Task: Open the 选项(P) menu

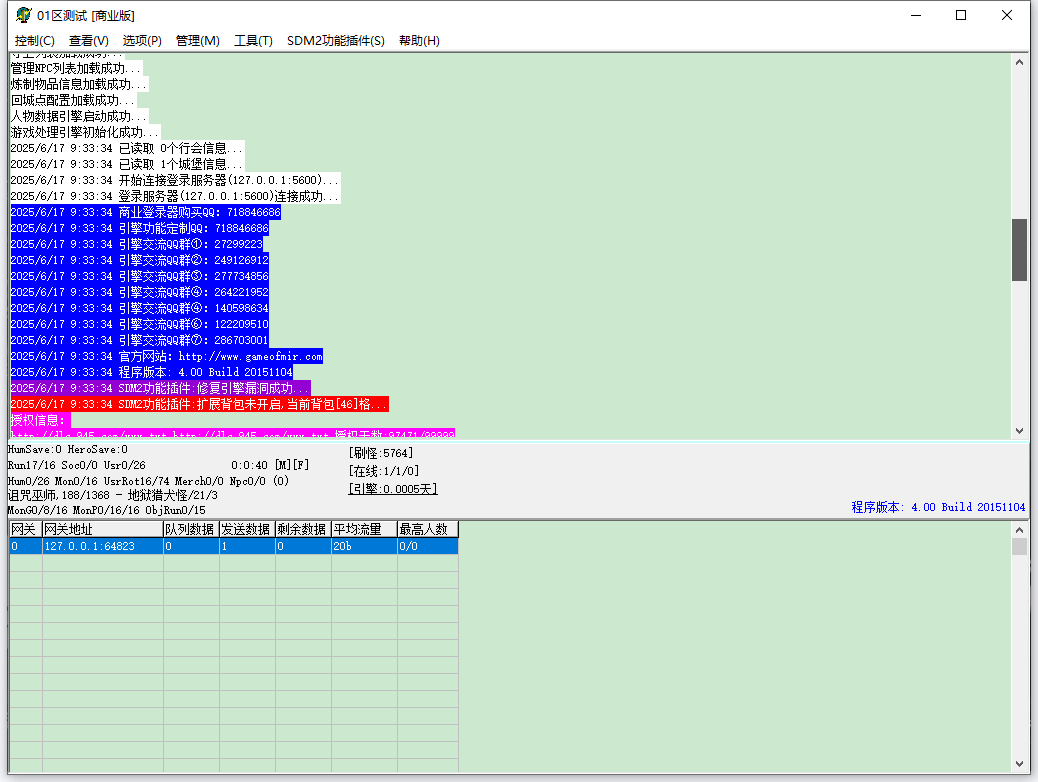Action: (142, 40)
